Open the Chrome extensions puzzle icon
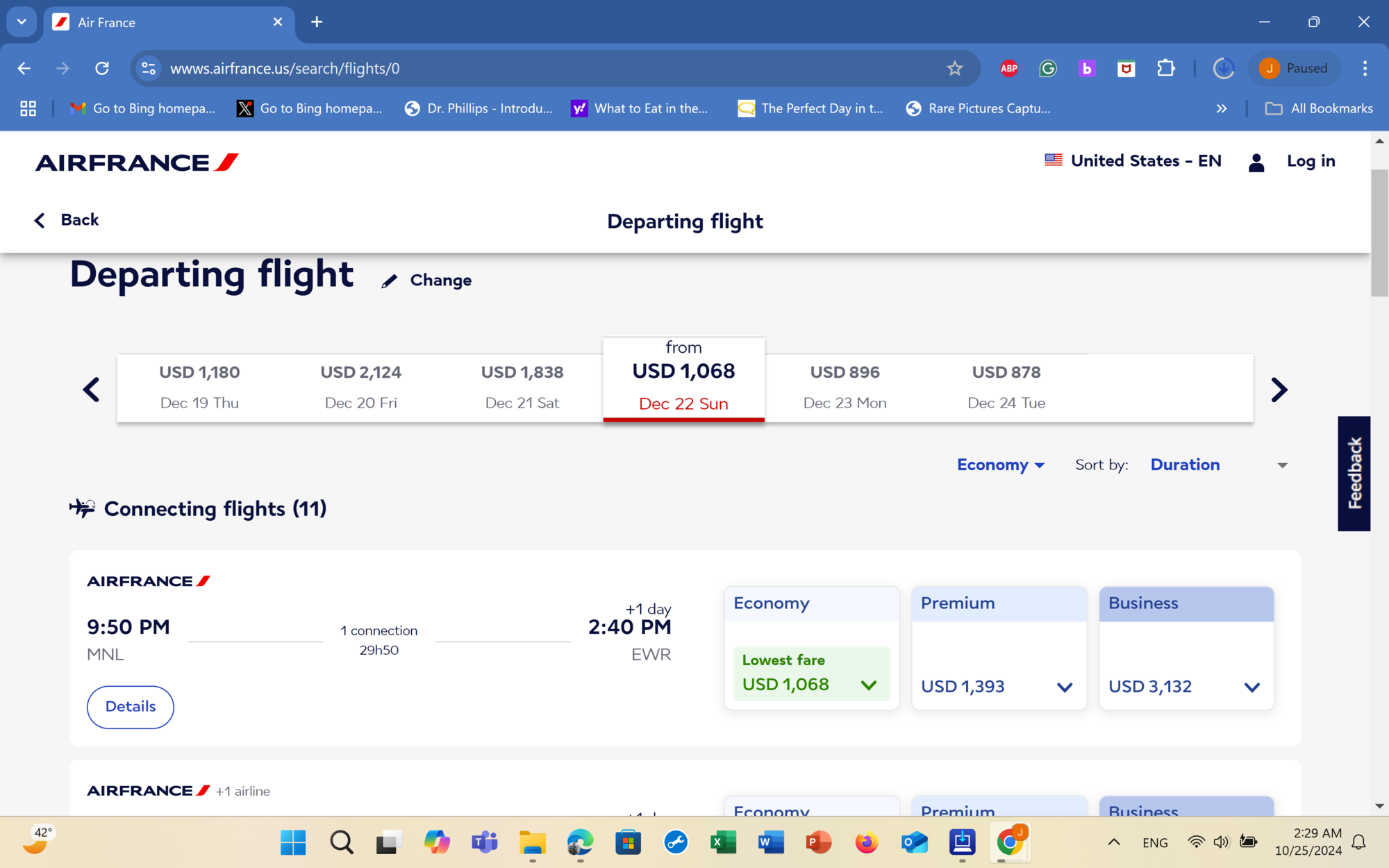Image resolution: width=1389 pixels, height=868 pixels. tap(1165, 68)
